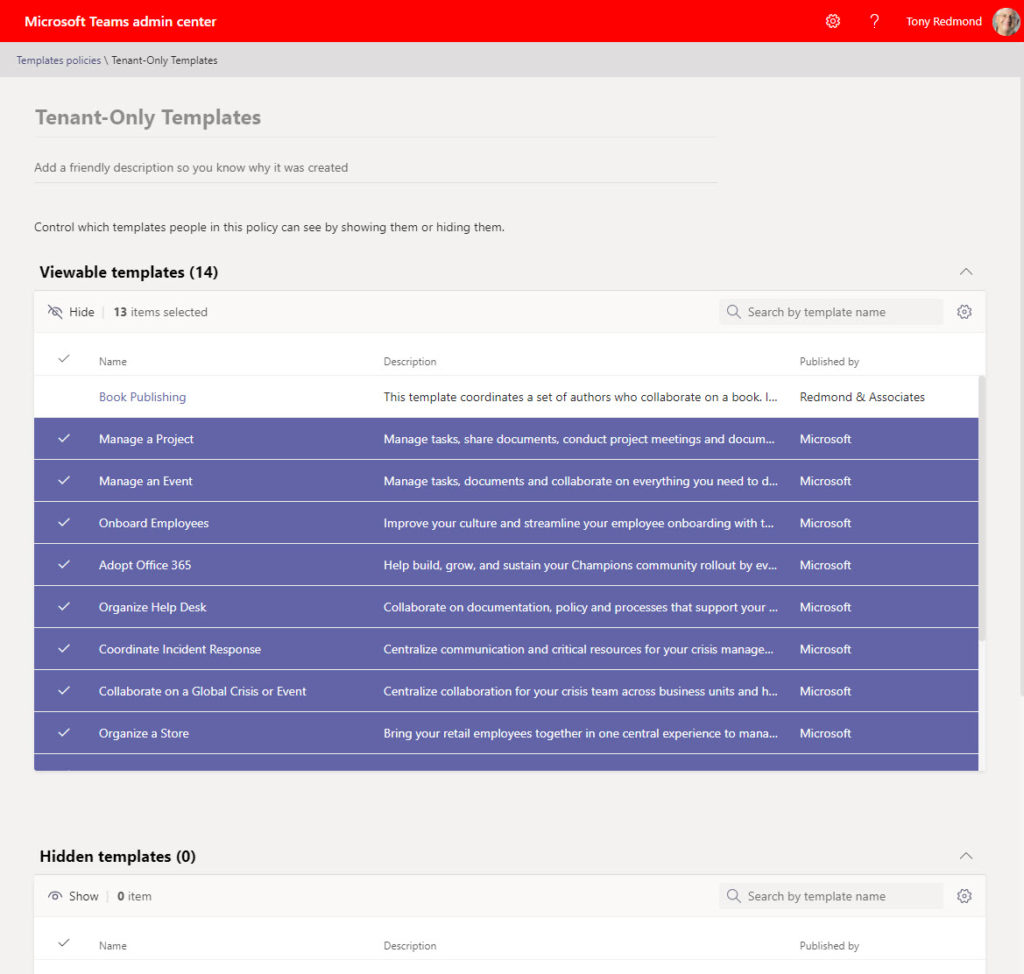The image size is (1024, 974).
Task: Click Published by header in Hidden templates
Action: 829,945
